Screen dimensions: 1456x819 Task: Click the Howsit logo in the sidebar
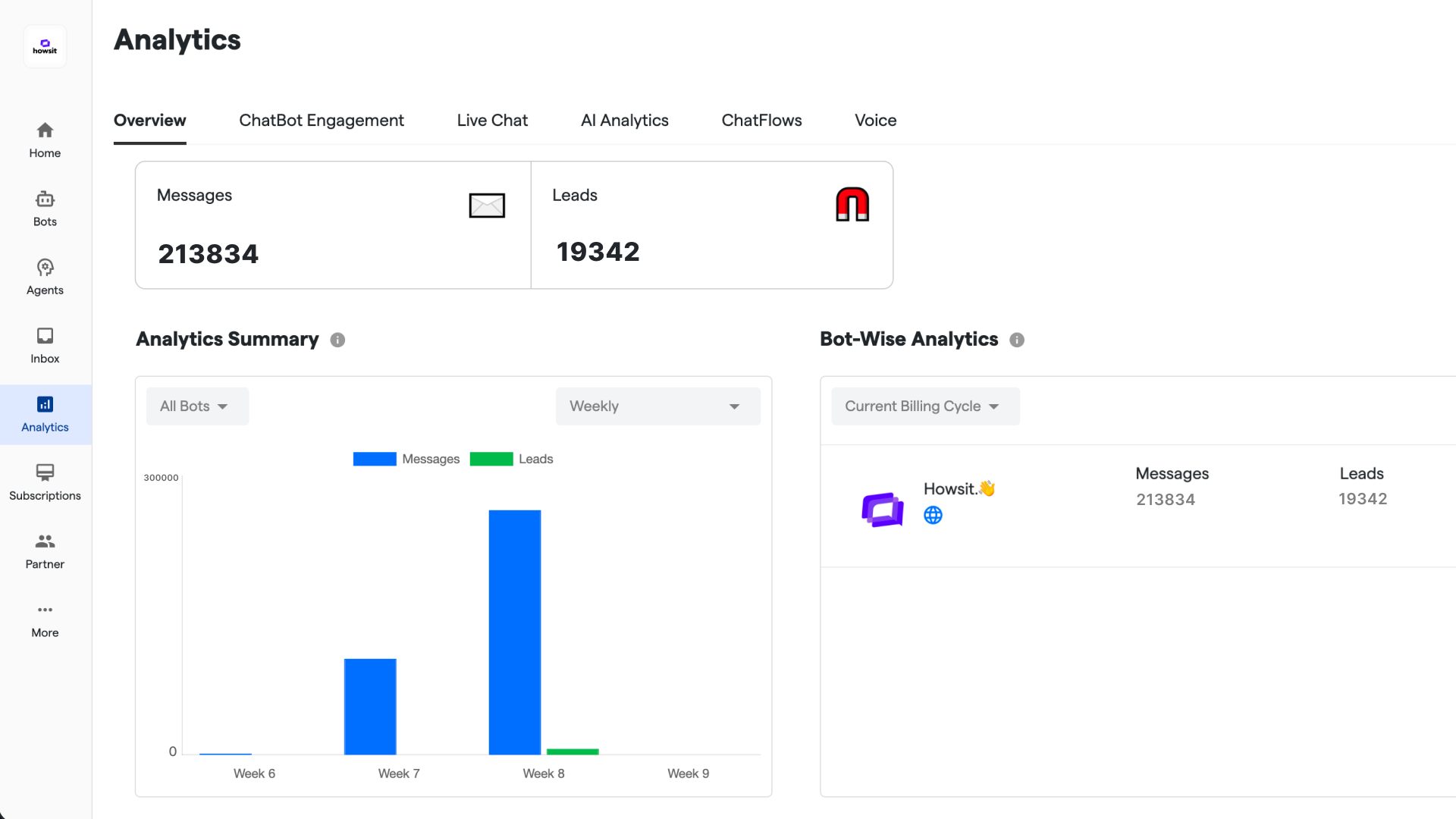[45, 47]
